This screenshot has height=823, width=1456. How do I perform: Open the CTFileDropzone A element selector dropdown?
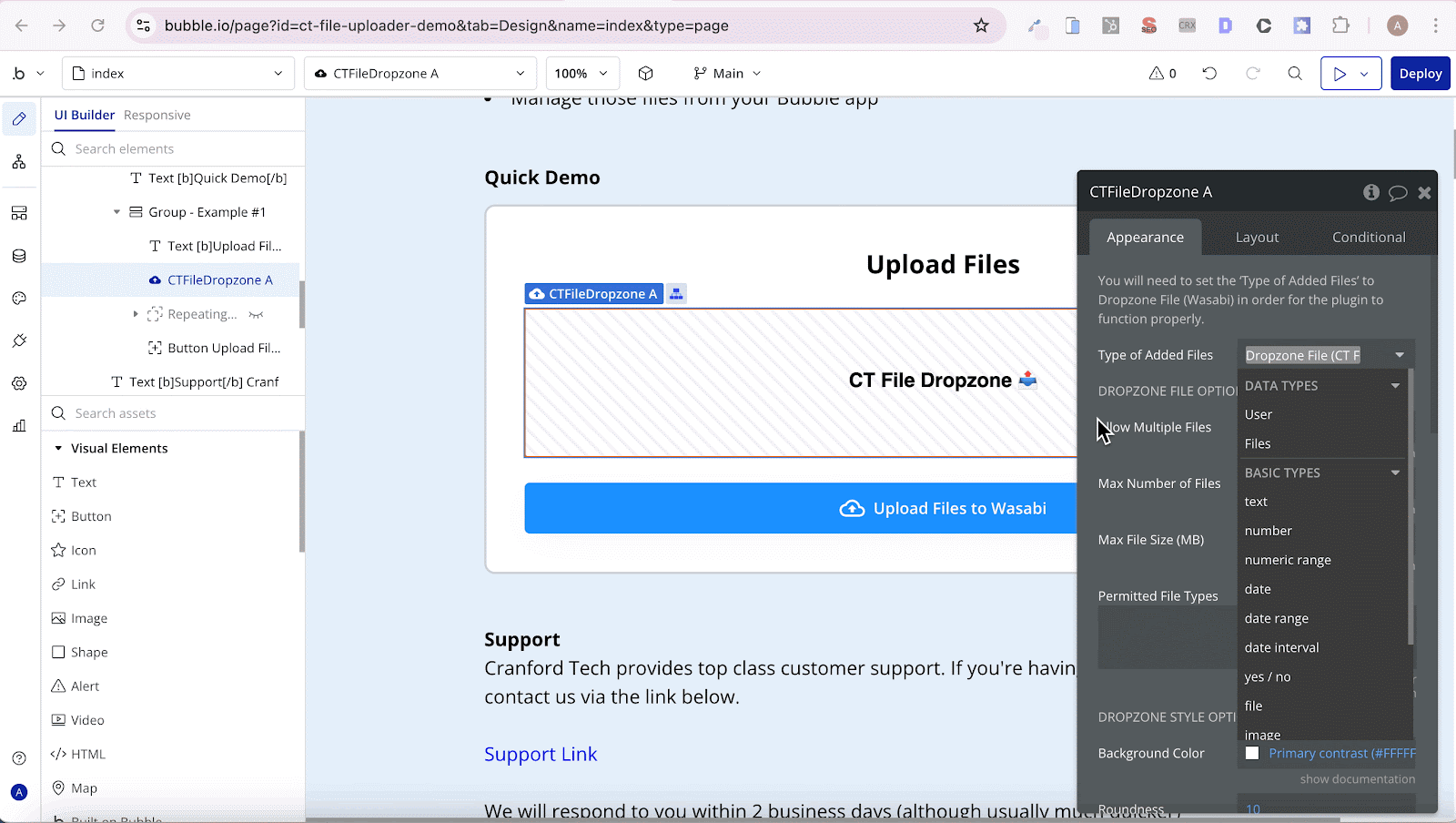pos(420,74)
